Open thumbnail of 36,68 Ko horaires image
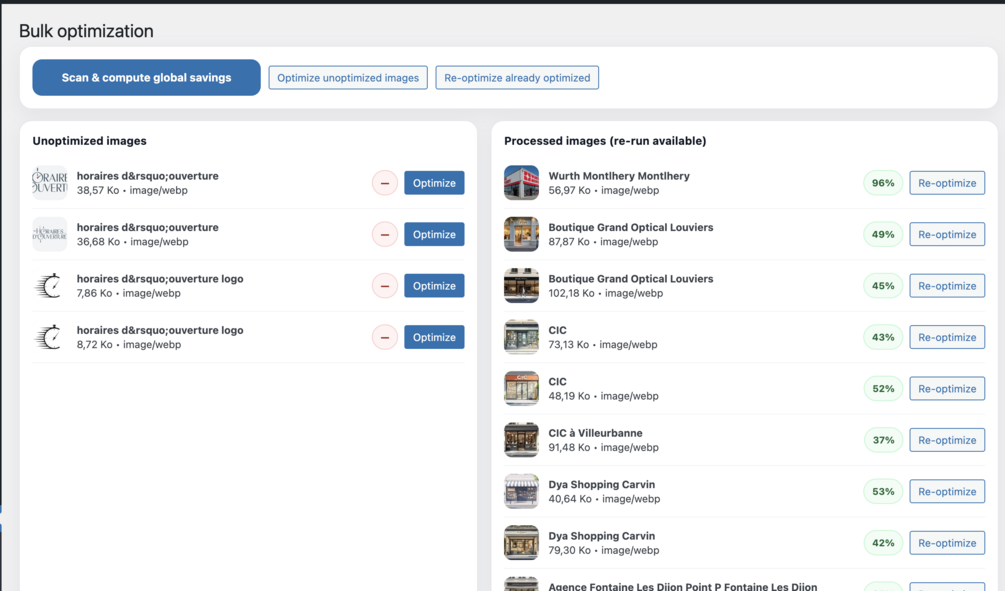1005x591 pixels. pyautogui.click(x=50, y=234)
